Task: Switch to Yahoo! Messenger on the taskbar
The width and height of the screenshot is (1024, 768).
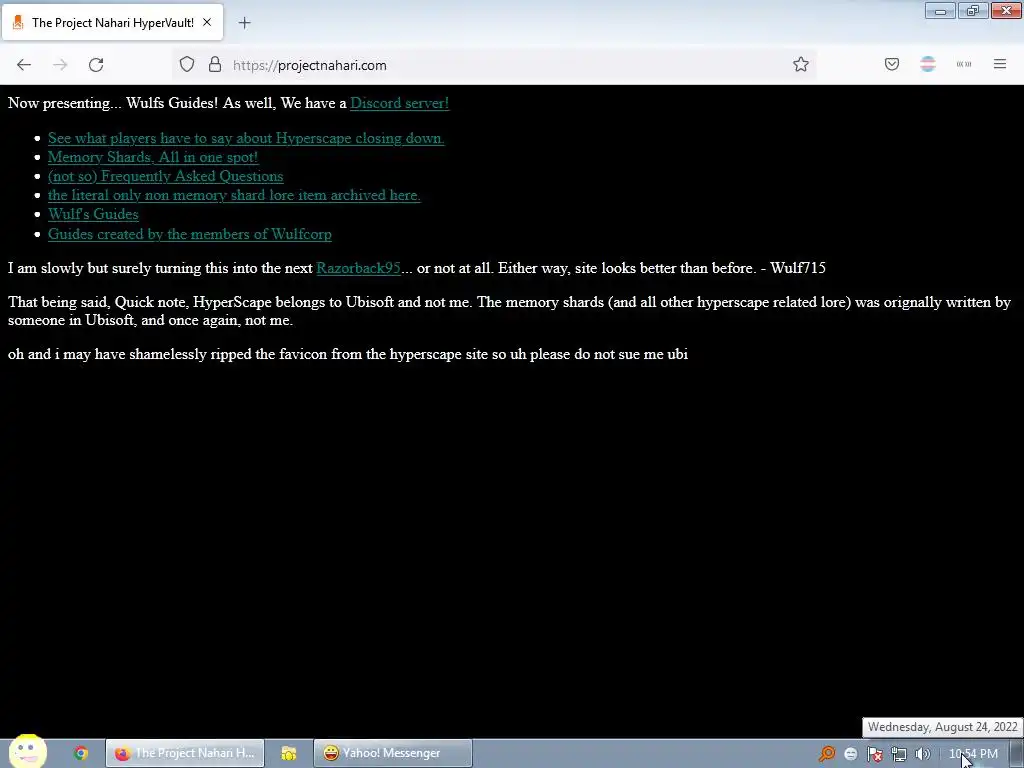Action: (x=392, y=753)
